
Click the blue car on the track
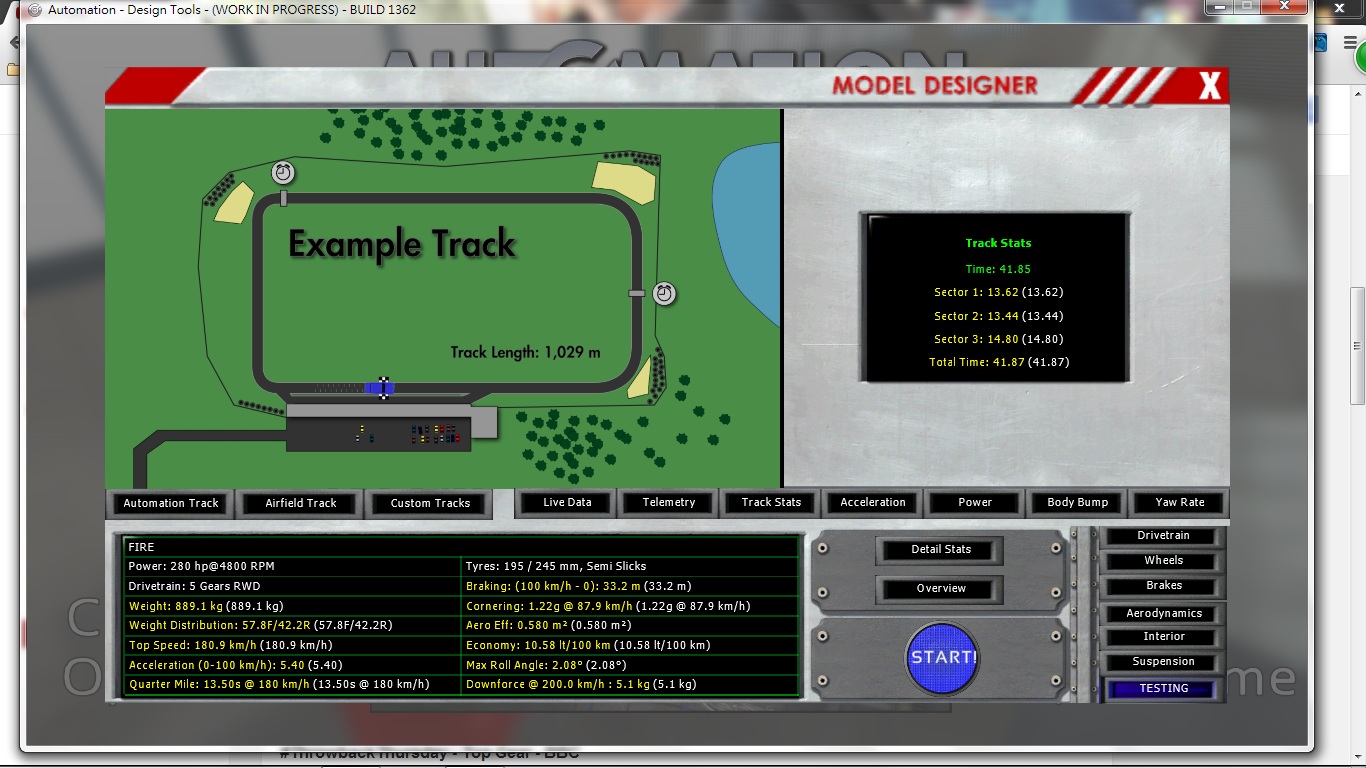pyautogui.click(x=380, y=388)
